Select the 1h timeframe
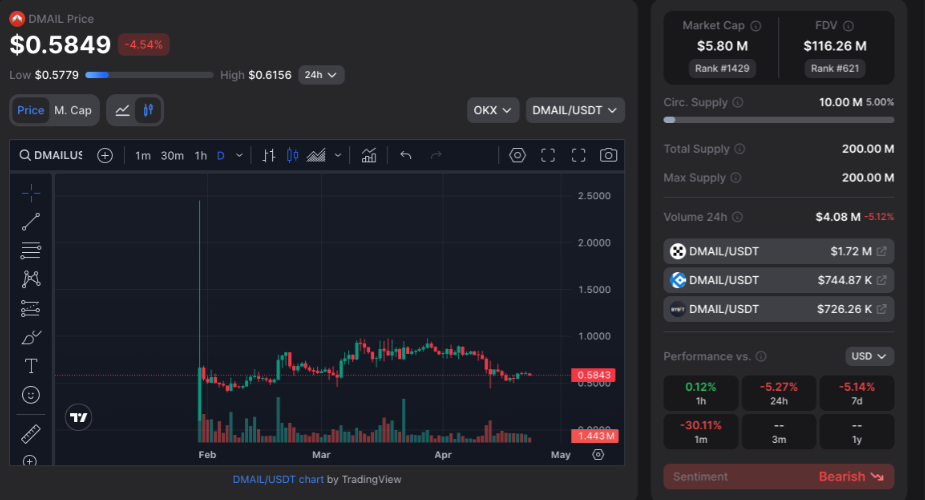Viewport: 925px width, 500px height. (x=201, y=156)
